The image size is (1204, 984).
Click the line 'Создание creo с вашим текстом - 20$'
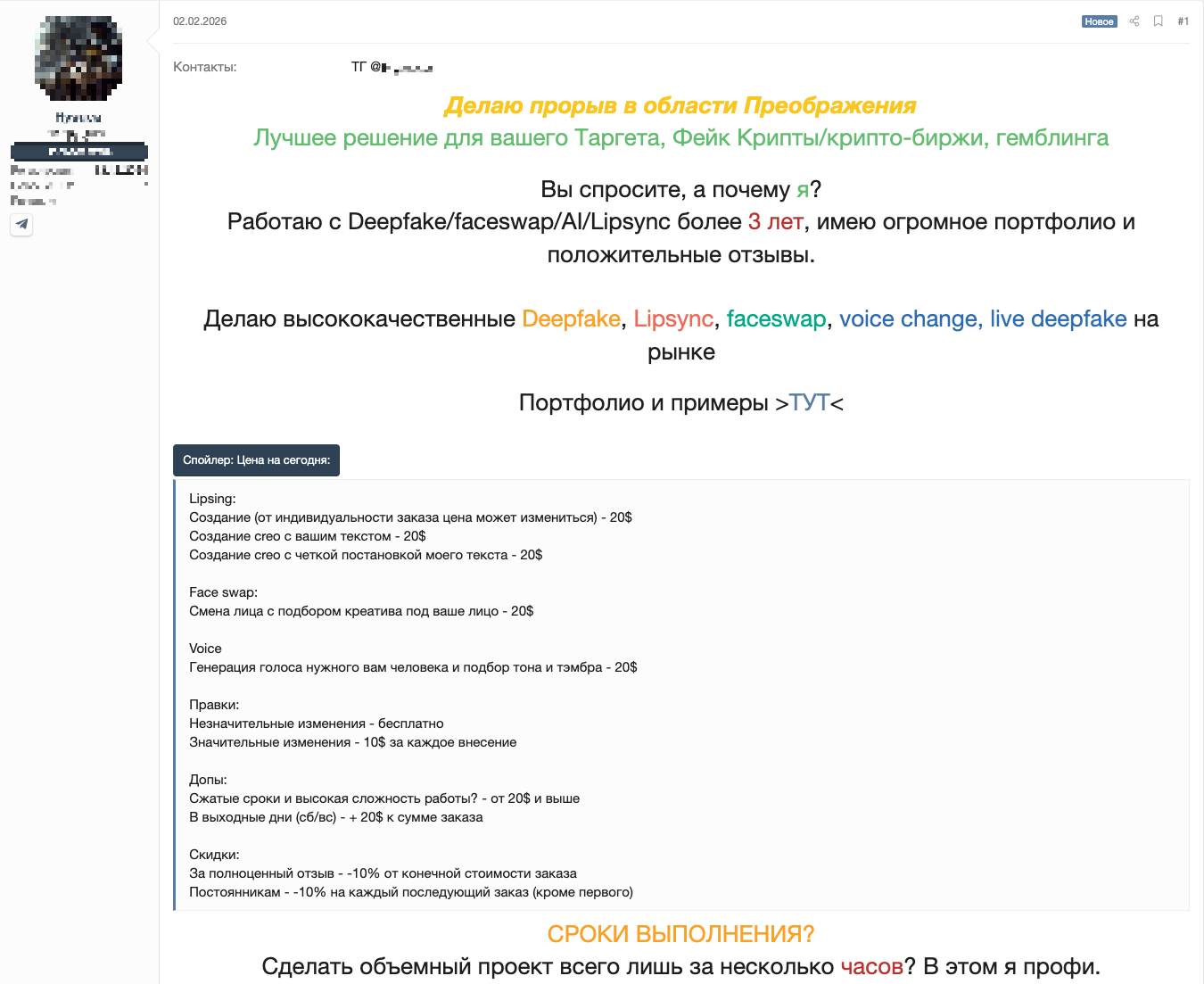[x=308, y=536]
